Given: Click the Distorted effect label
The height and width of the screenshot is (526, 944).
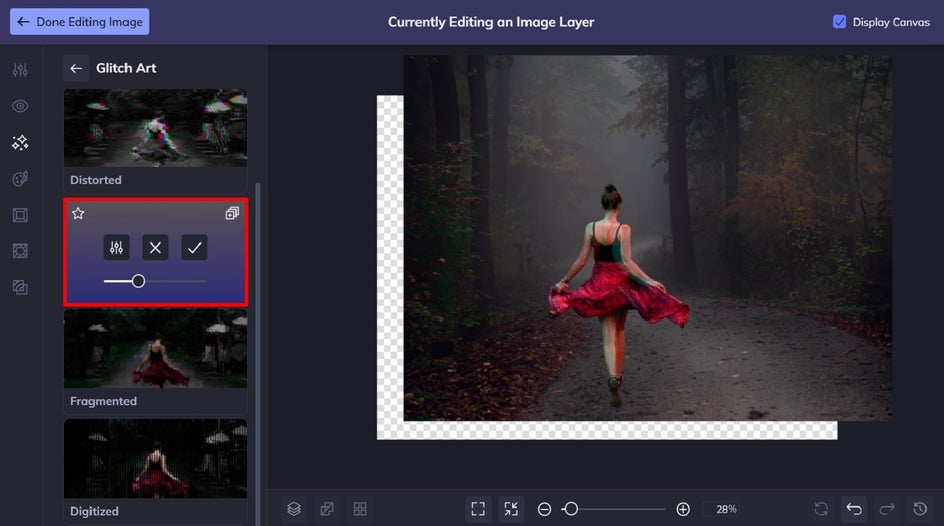Looking at the screenshot, I should pyautogui.click(x=96, y=180).
